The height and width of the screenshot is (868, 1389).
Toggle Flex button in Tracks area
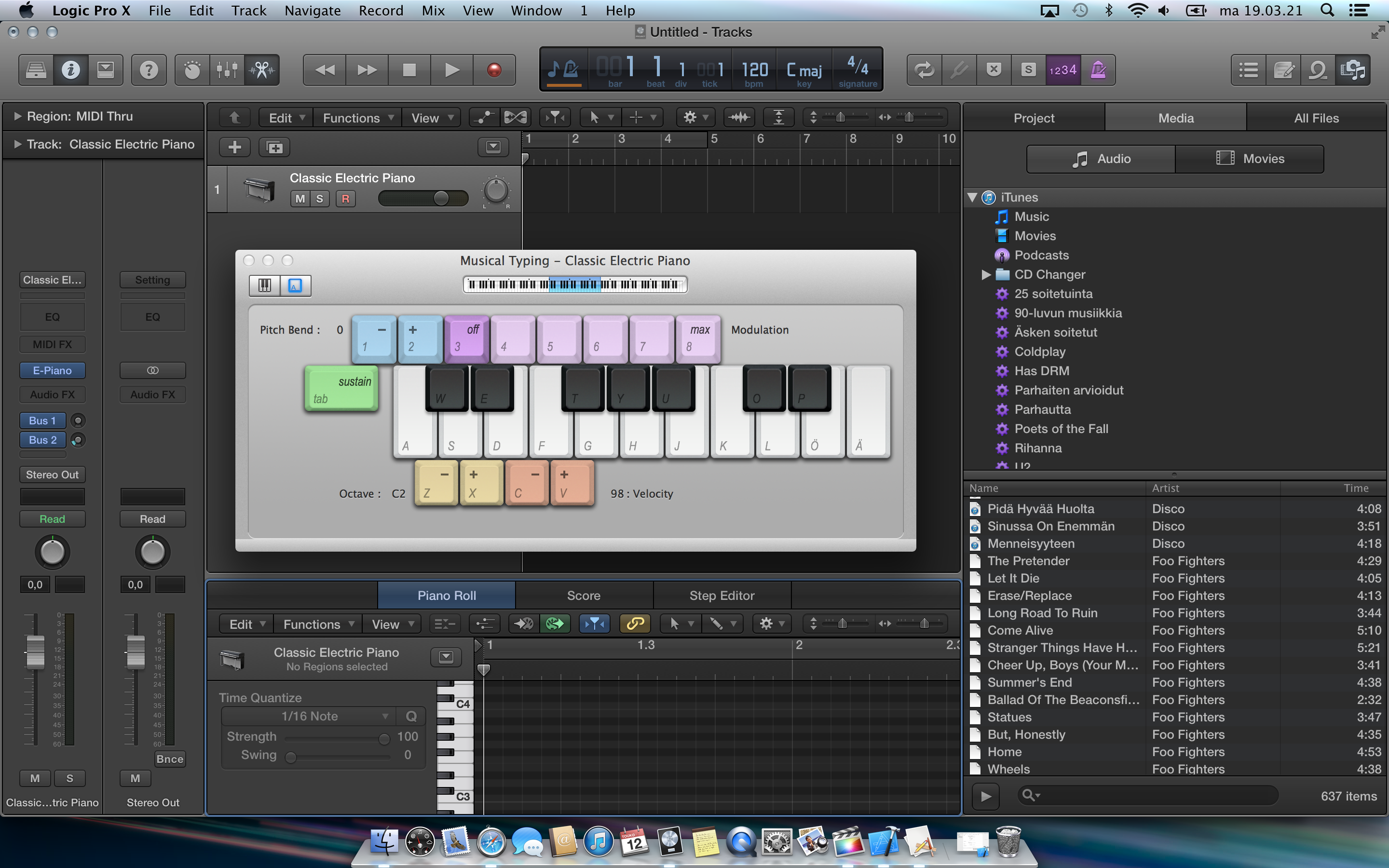tap(516, 118)
